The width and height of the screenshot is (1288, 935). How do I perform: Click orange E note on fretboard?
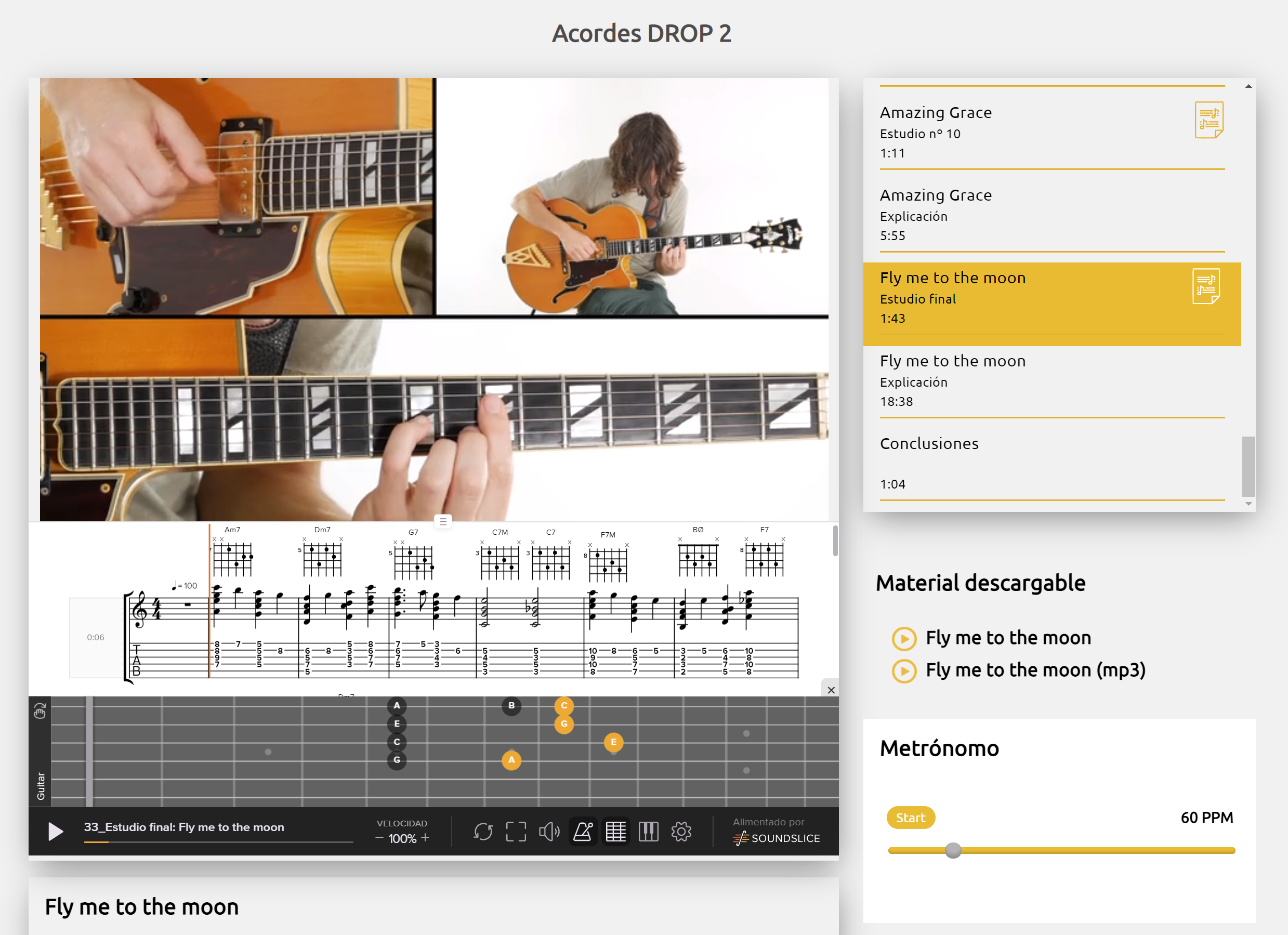pyautogui.click(x=613, y=742)
